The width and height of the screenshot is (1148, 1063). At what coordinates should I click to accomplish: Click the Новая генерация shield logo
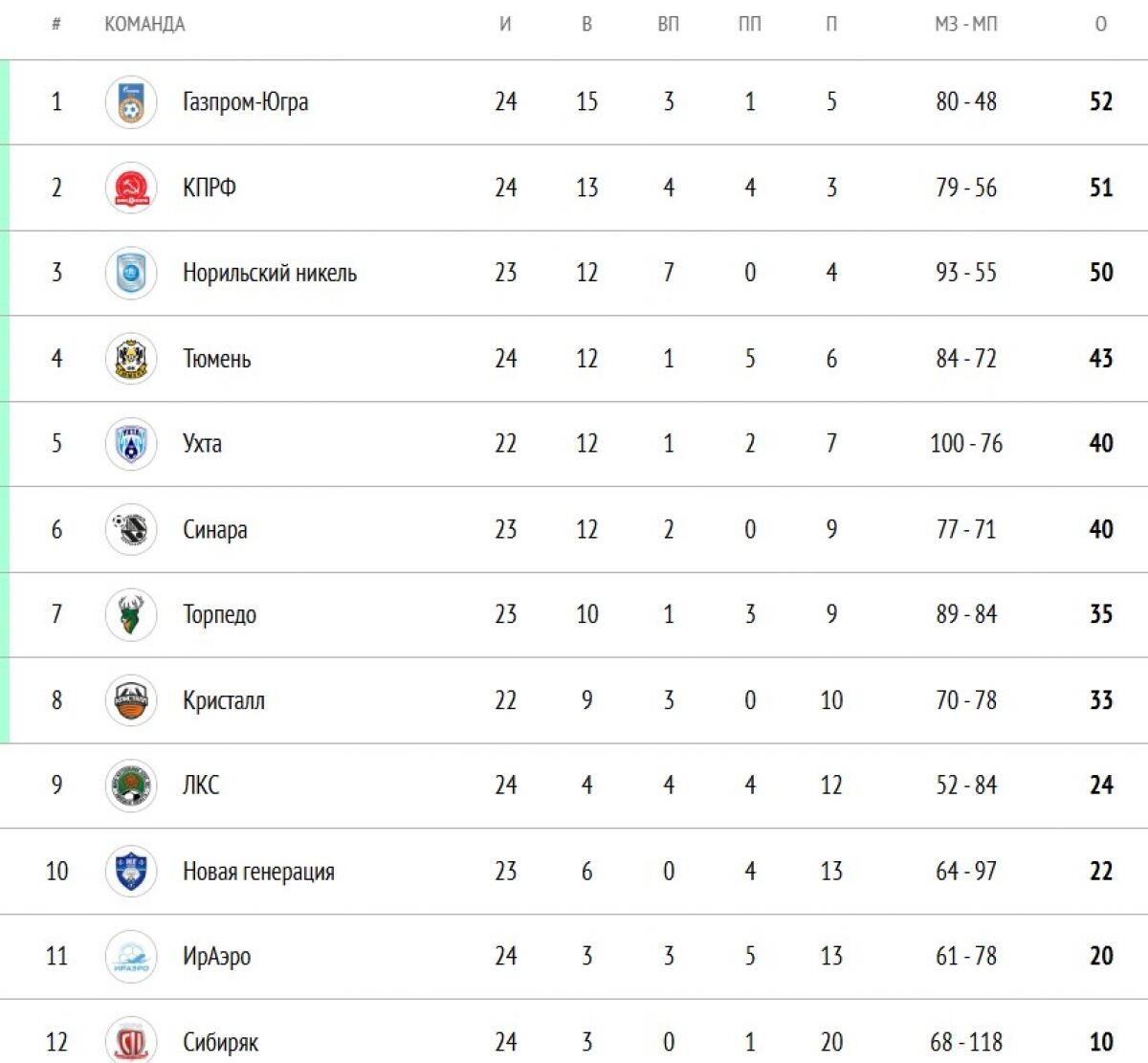(x=131, y=871)
